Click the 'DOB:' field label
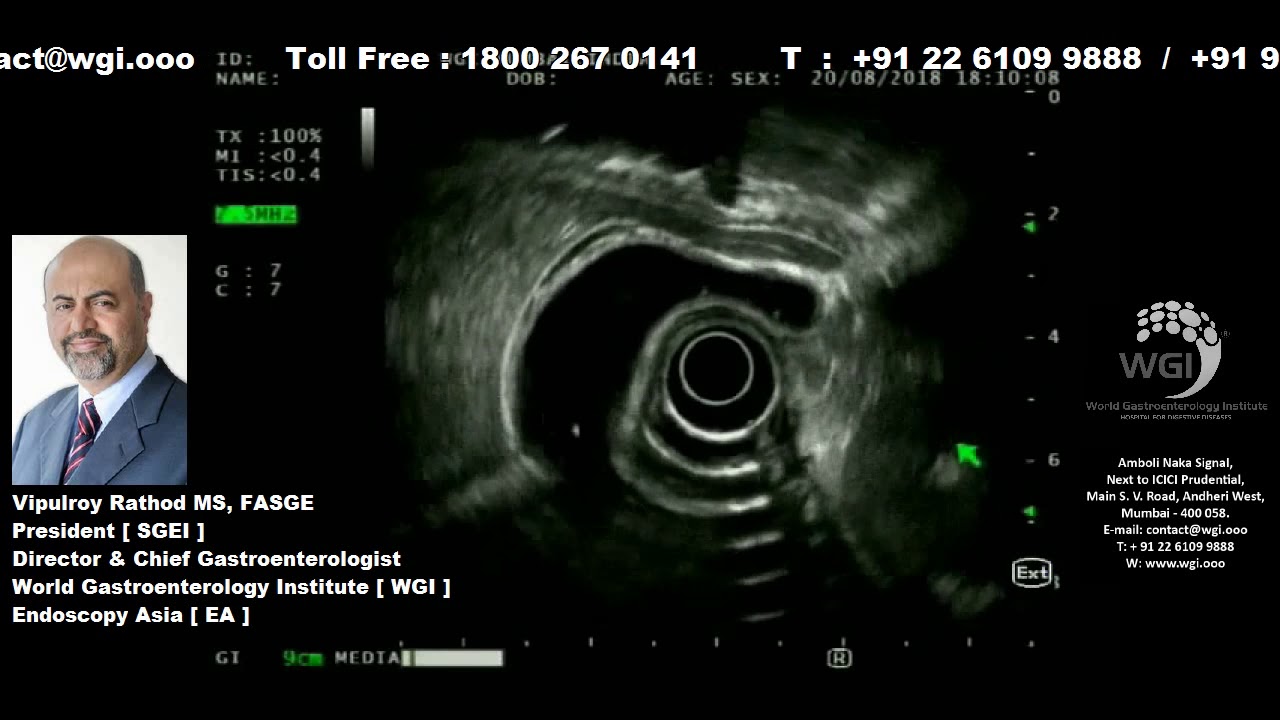 (x=531, y=79)
